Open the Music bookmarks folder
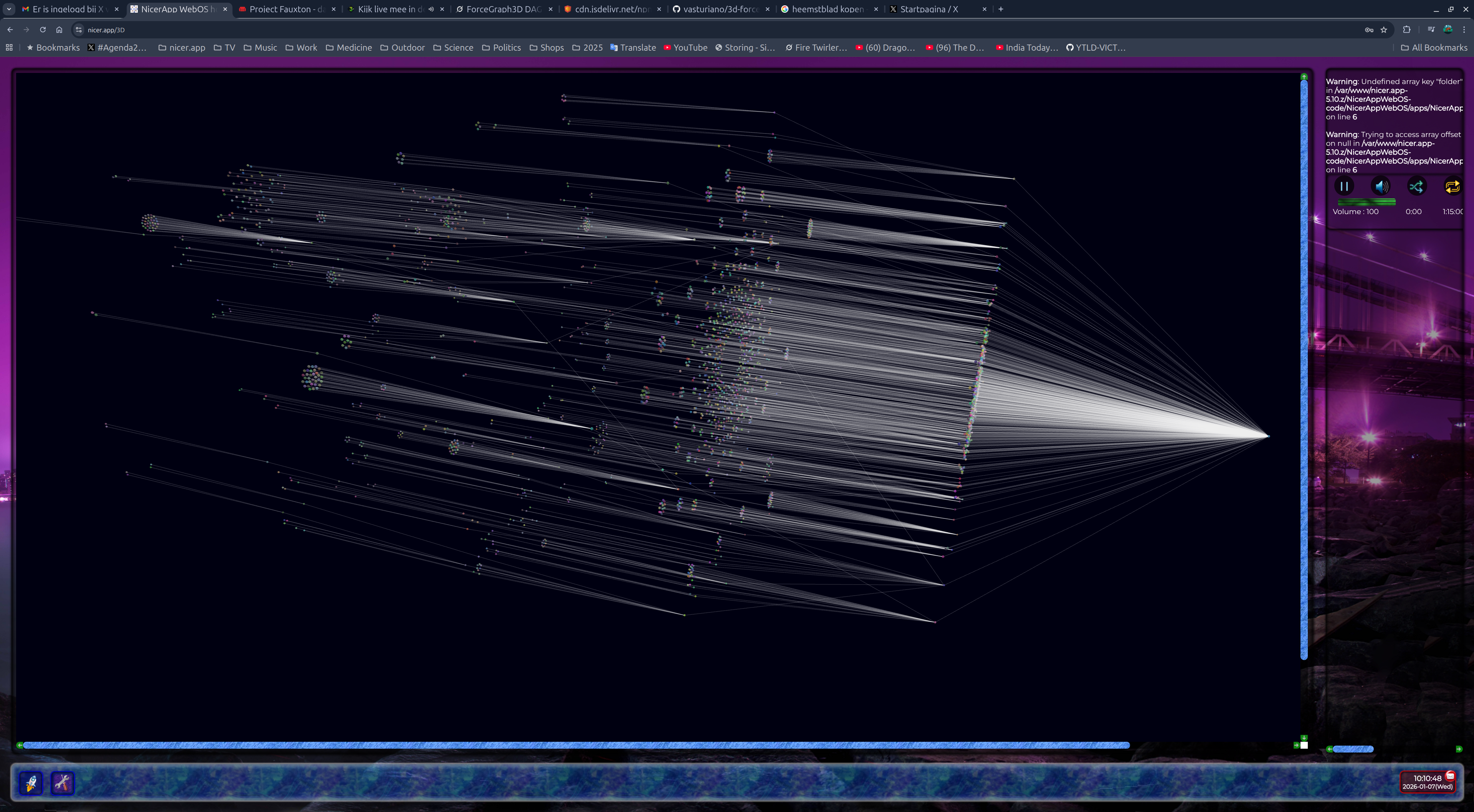The width and height of the screenshot is (1474, 812). pyautogui.click(x=260, y=48)
